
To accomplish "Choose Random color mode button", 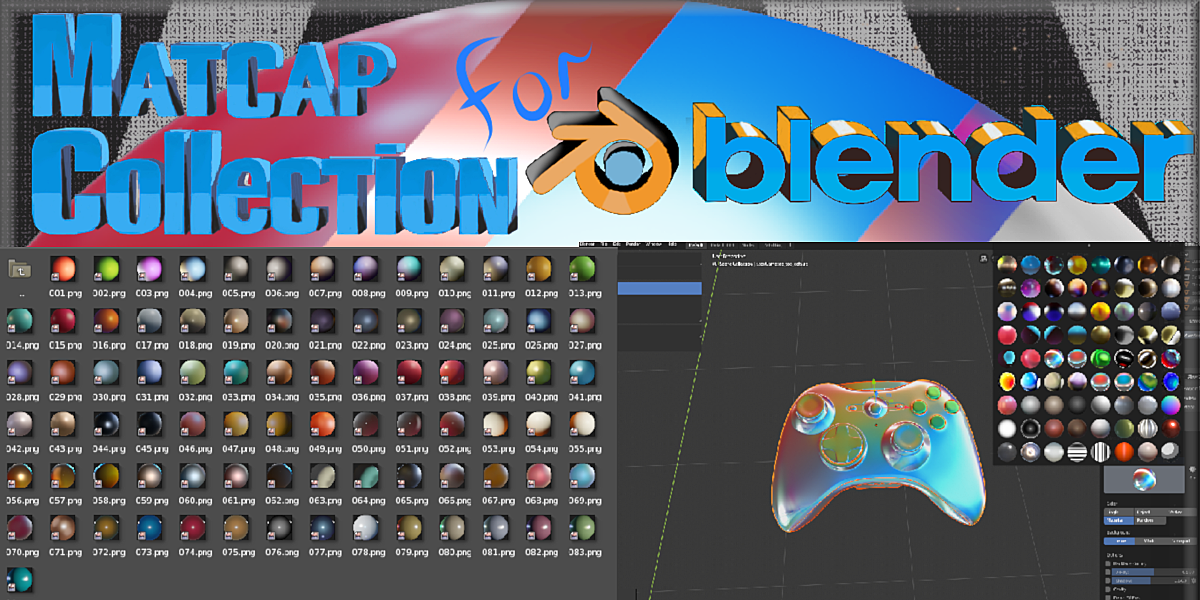I will pyautogui.click(x=1150, y=520).
